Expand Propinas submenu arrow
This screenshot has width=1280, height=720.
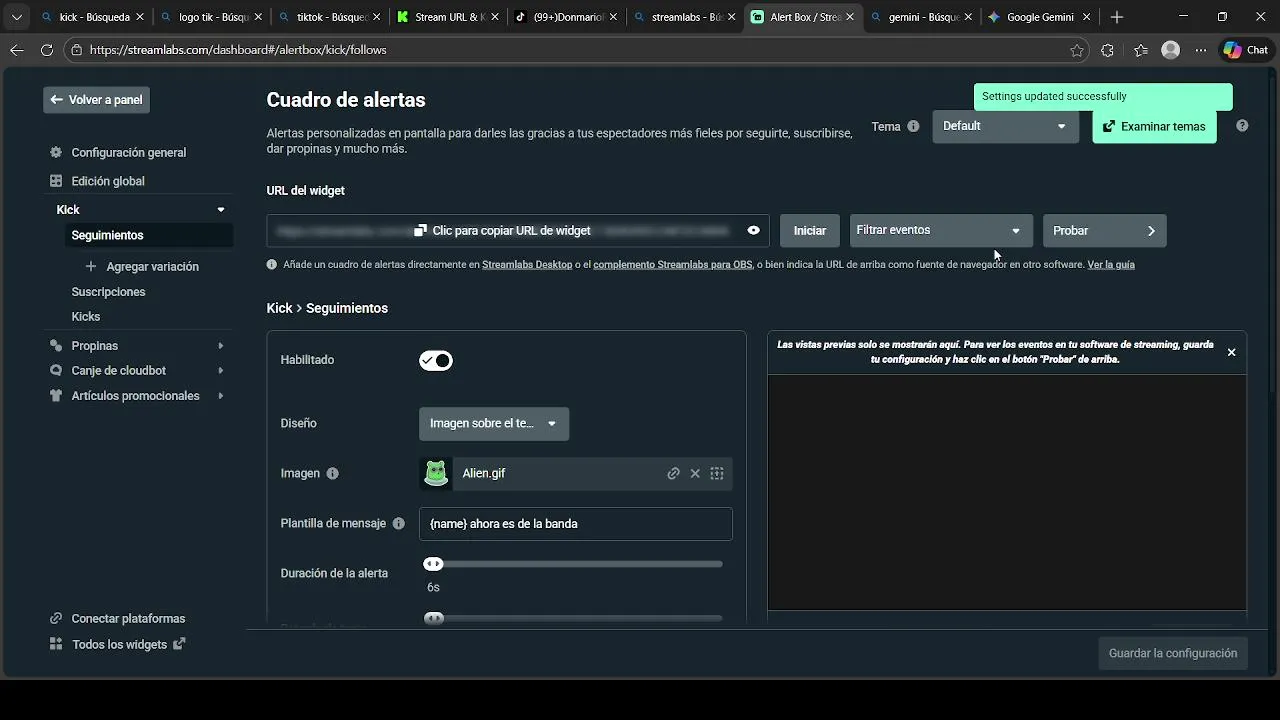click(221, 346)
